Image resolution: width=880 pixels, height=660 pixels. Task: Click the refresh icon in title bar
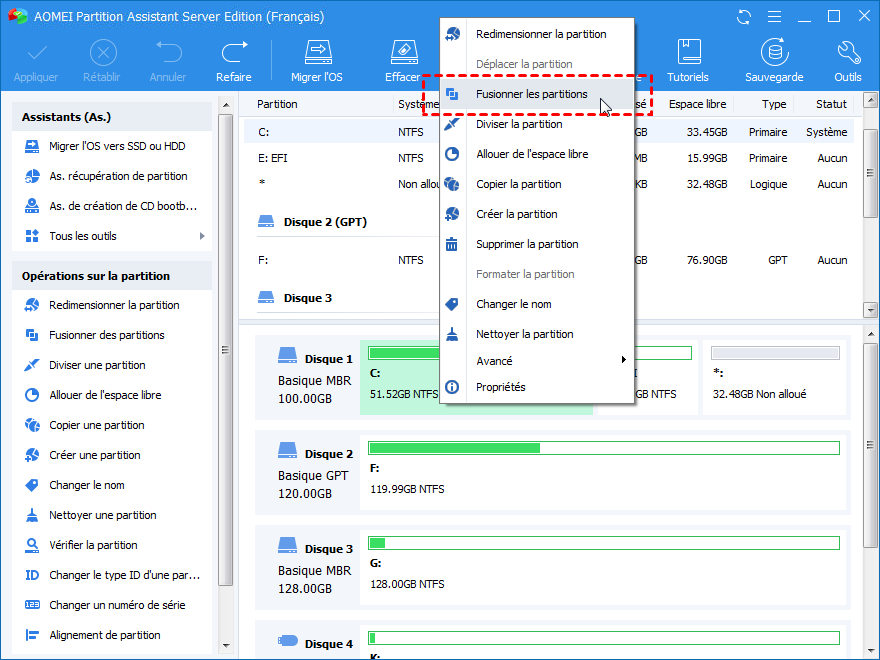tap(744, 16)
